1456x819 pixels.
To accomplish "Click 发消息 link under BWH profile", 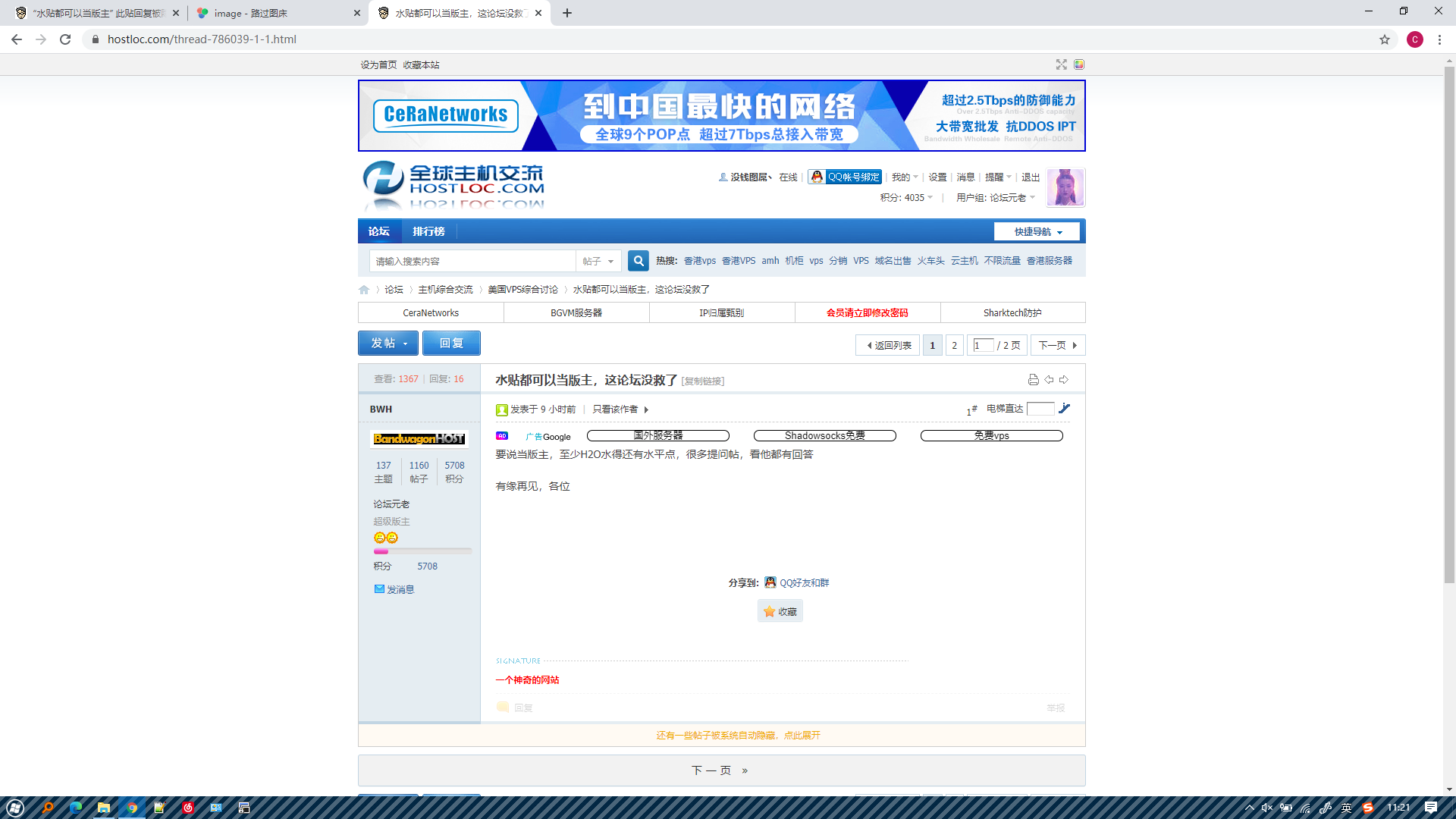I will [400, 589].
